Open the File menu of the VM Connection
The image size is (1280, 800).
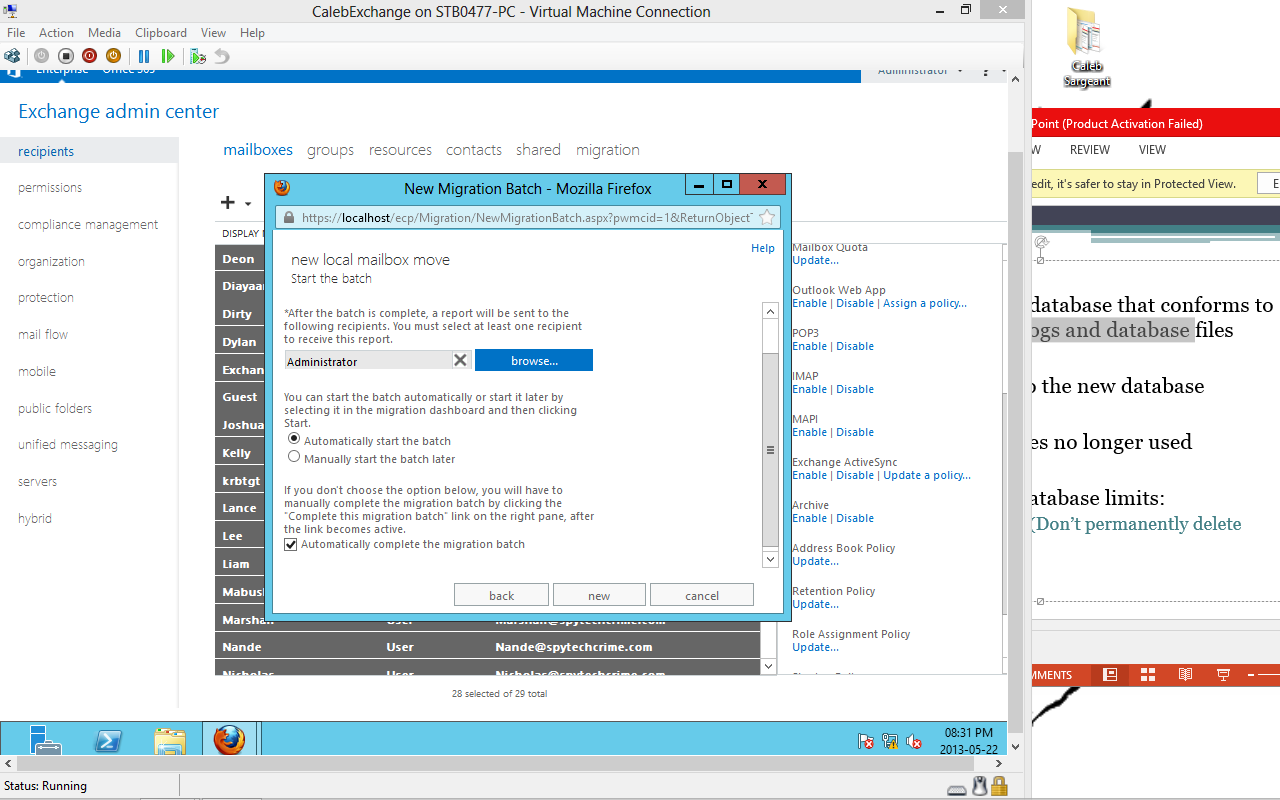[x=16, y=33]
